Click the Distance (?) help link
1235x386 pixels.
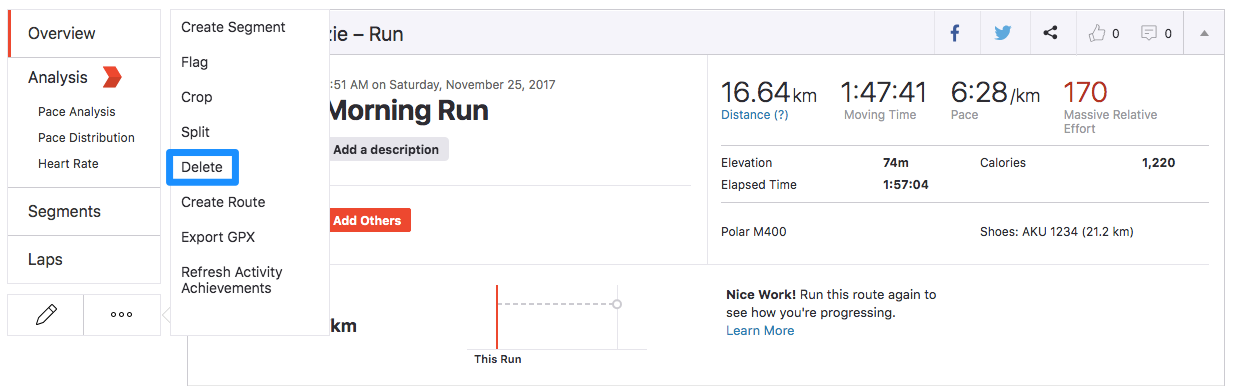[755, 115]
